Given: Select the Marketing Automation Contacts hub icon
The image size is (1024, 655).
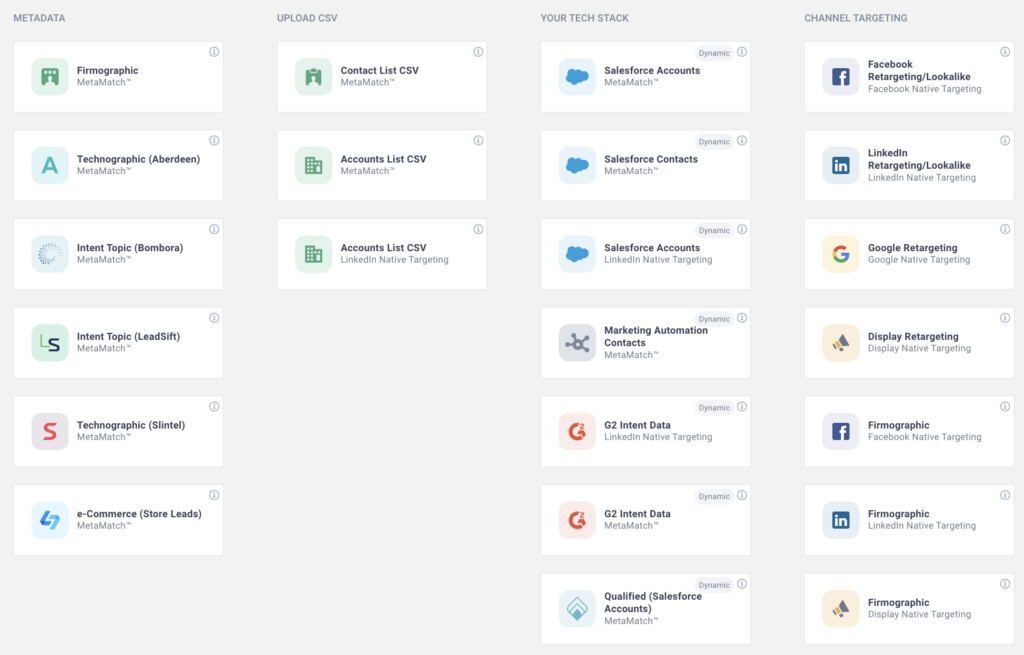Looking at the screenshot, I should (x=577, y=343).
